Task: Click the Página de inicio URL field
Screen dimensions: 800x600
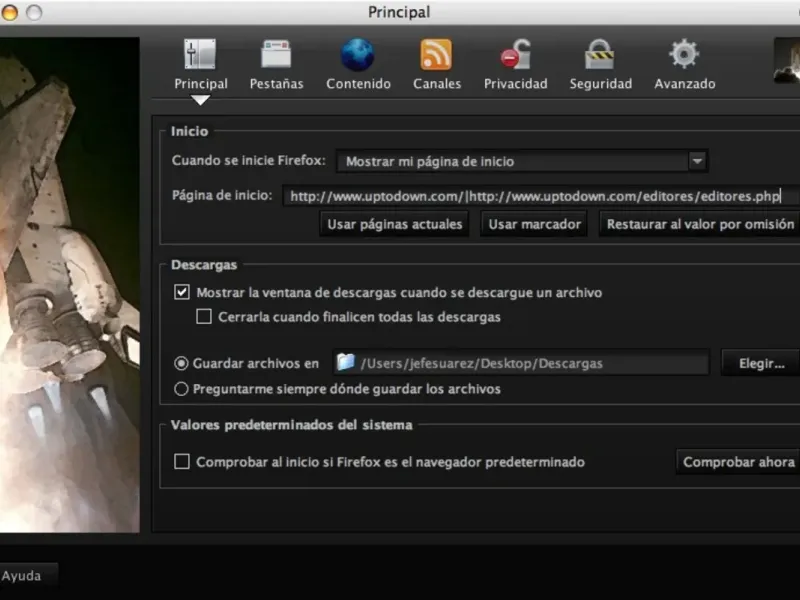Action: pos(541,196)
